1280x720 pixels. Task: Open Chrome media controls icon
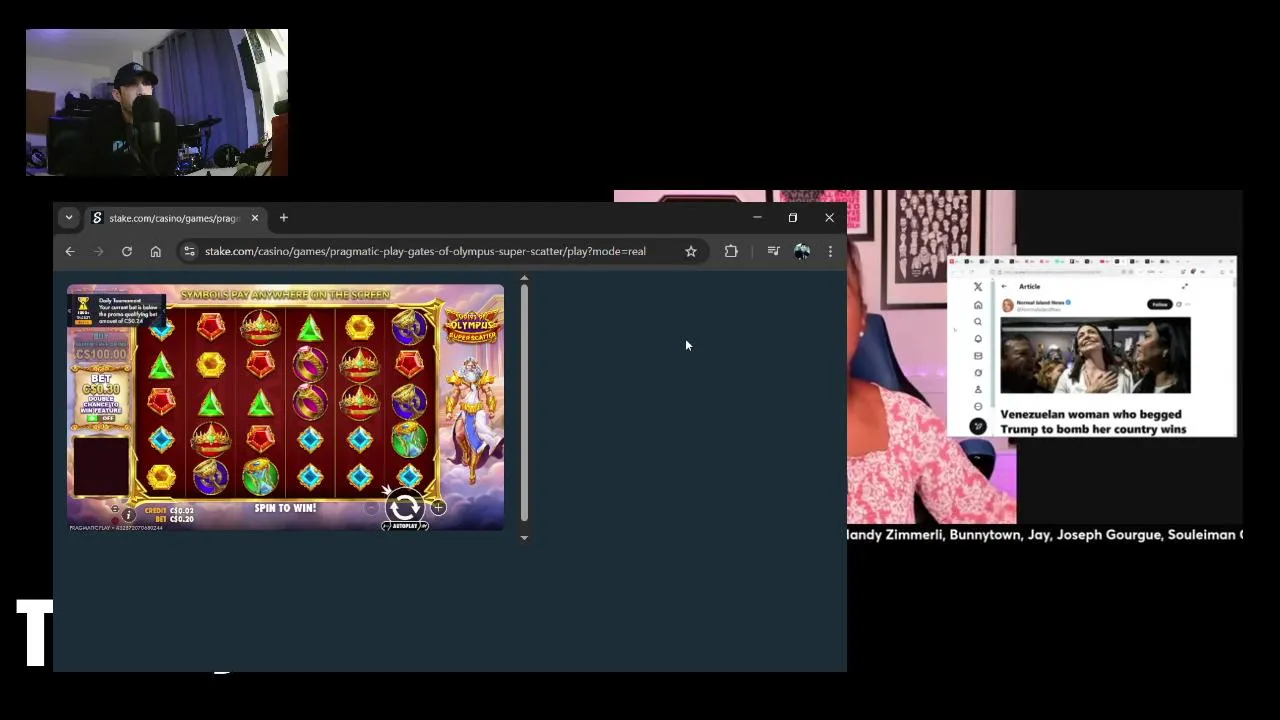click(x=773, y=251)
